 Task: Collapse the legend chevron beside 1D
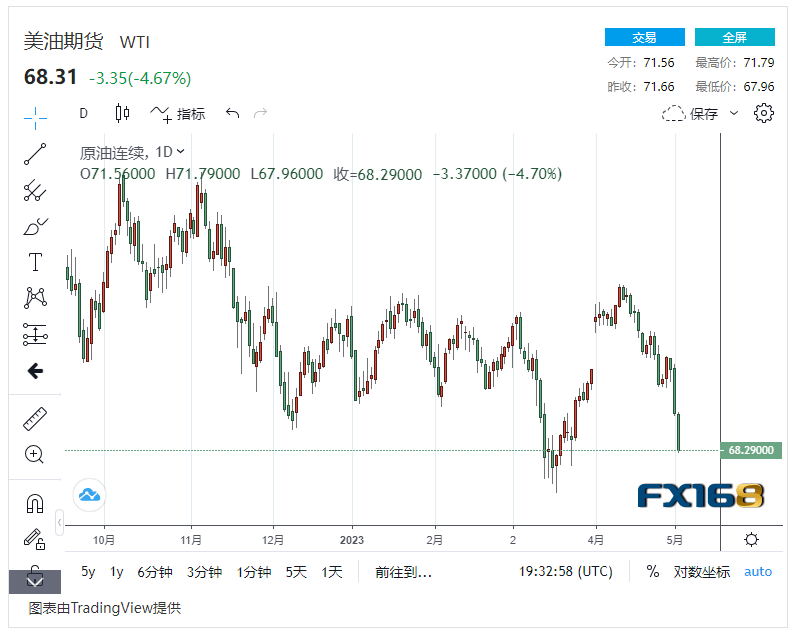[181, 152]
